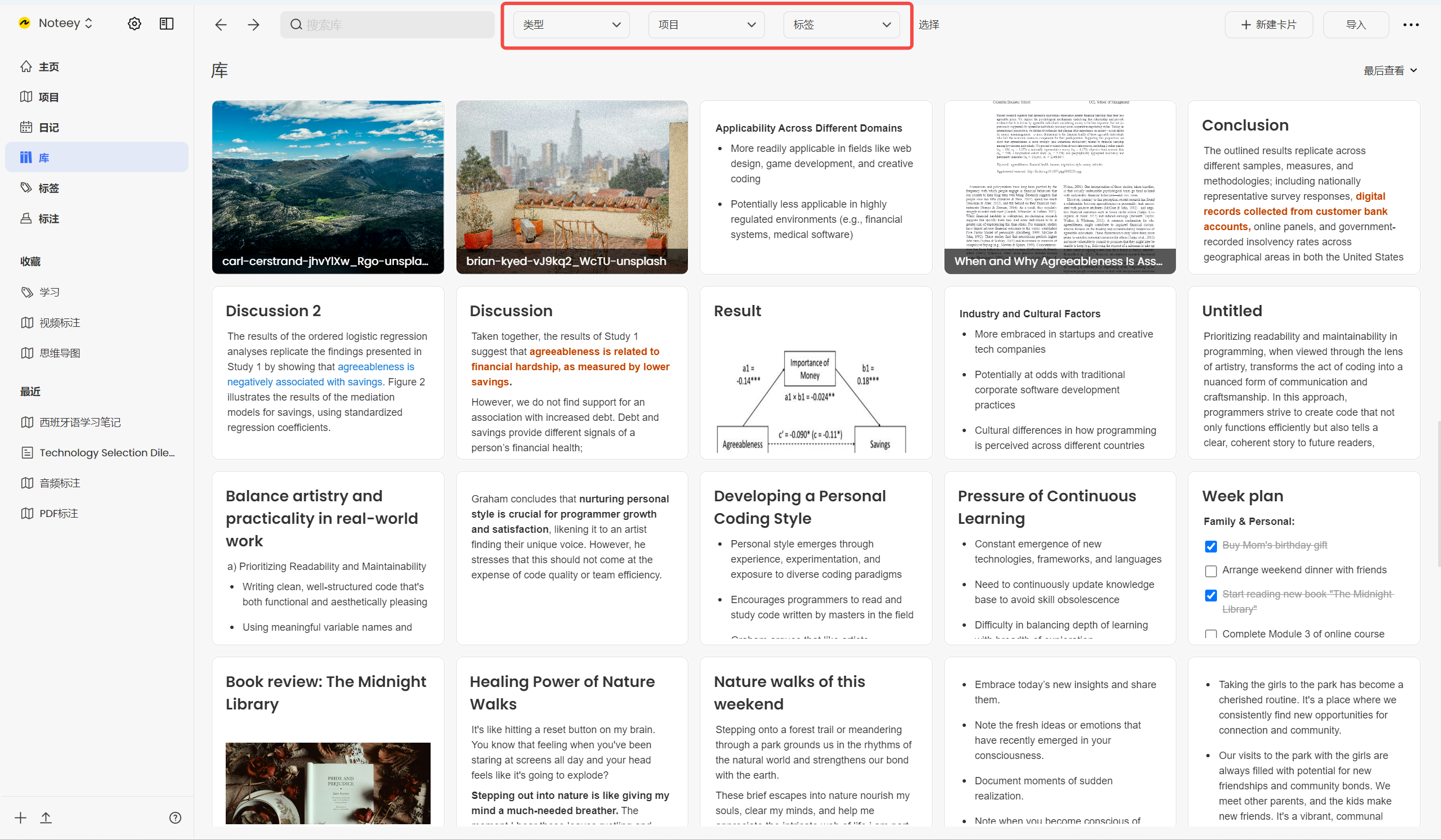This screenshot has height=840, width=1441.
Task: Click the 新建卡片 new card button
Action: [x=1268, y=25]
